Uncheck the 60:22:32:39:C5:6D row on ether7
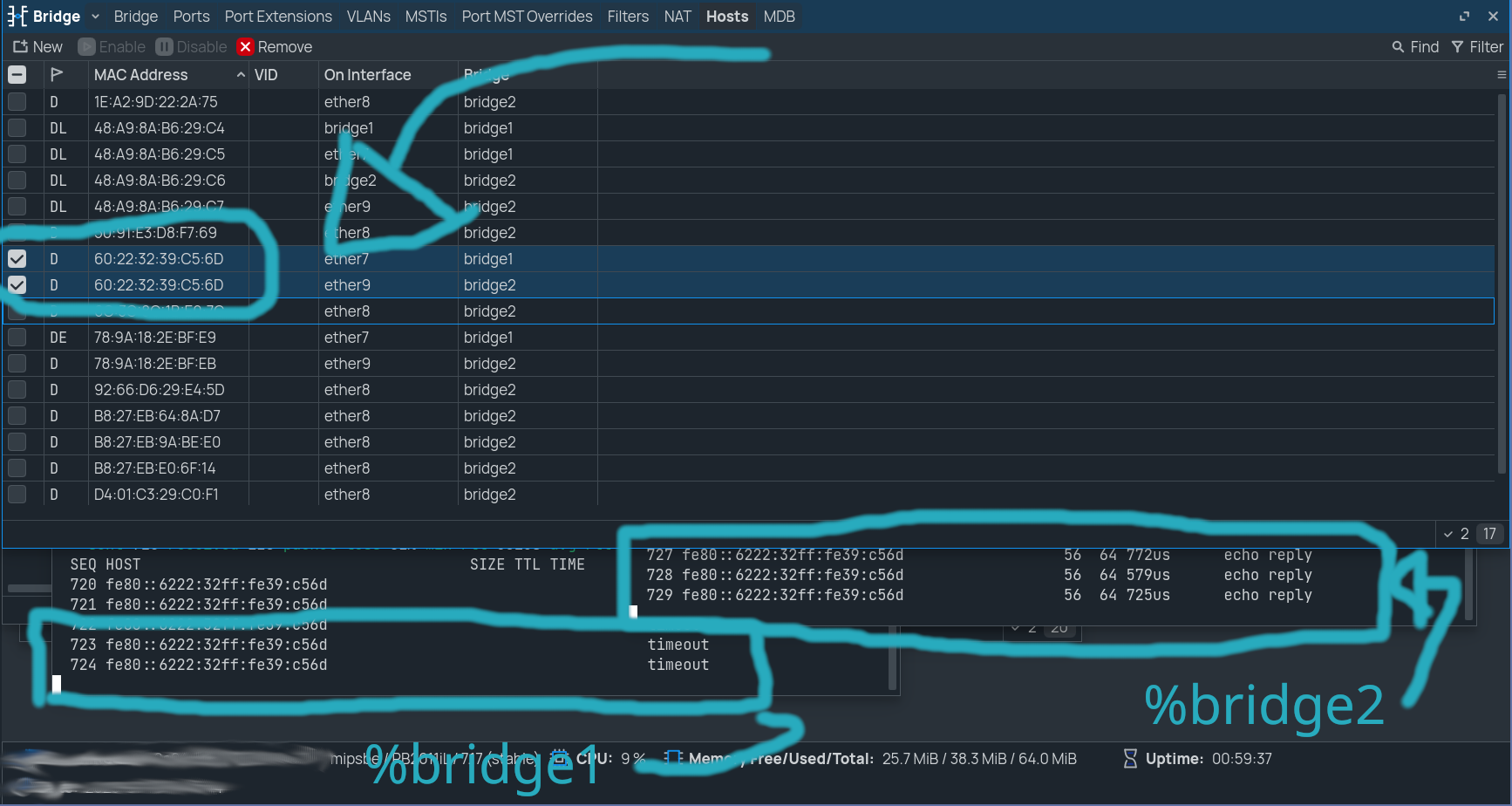 (17, 259)
